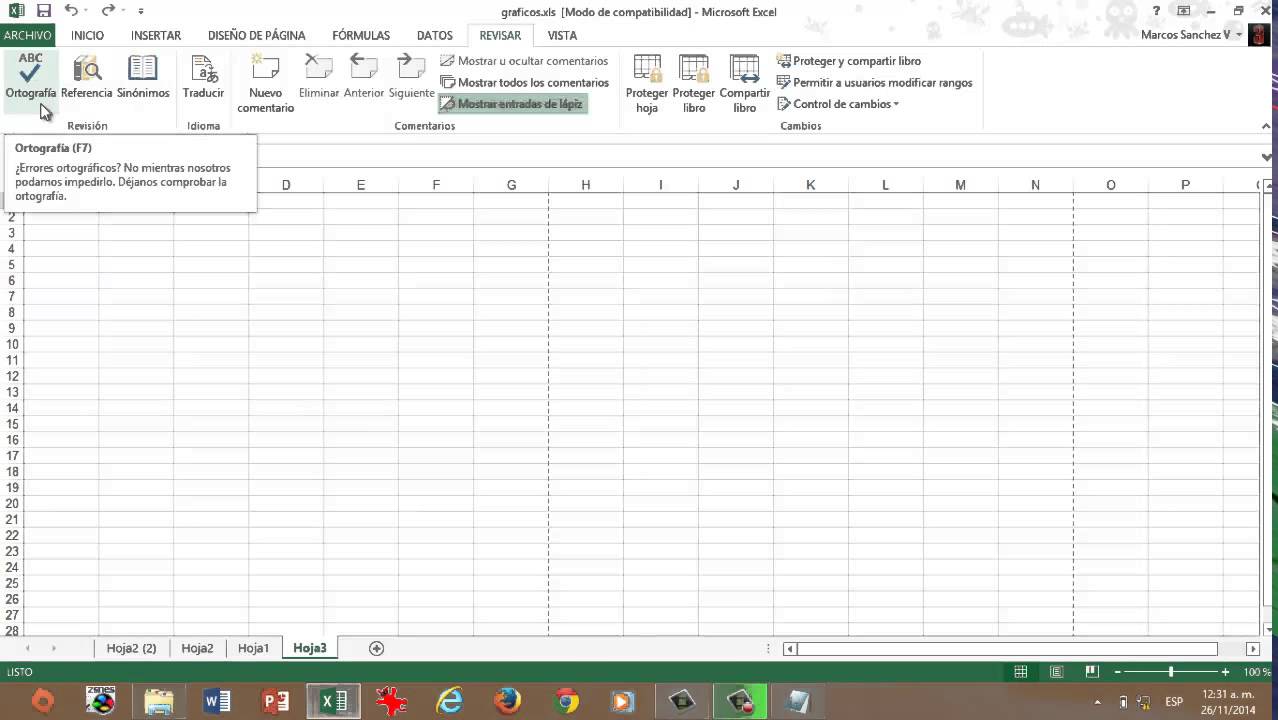1278x720 pixels.
Task: Click Compartir libro icon
Action: (745, 84)
